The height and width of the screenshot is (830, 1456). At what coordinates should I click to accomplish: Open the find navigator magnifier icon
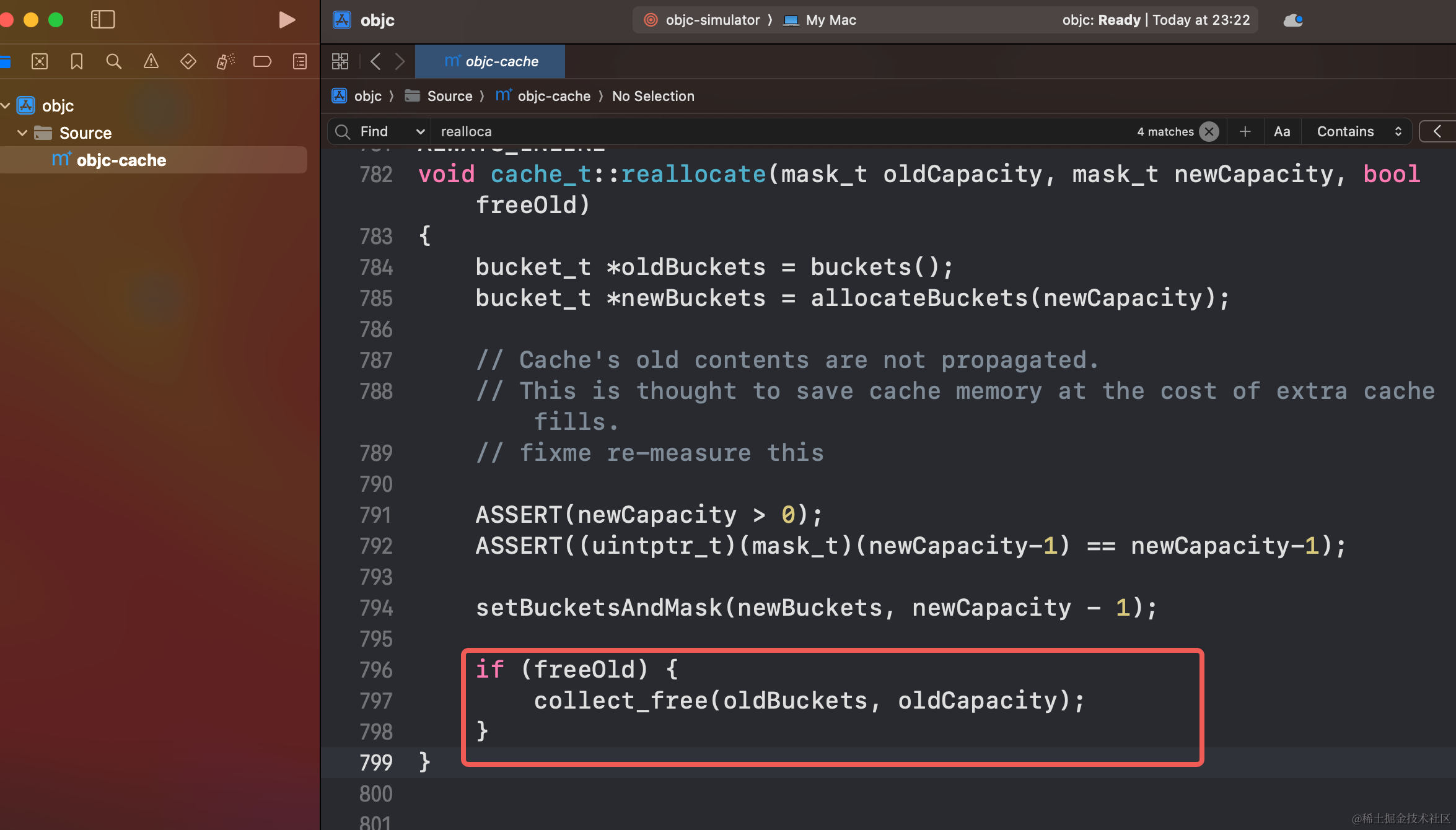pos(113,61)
